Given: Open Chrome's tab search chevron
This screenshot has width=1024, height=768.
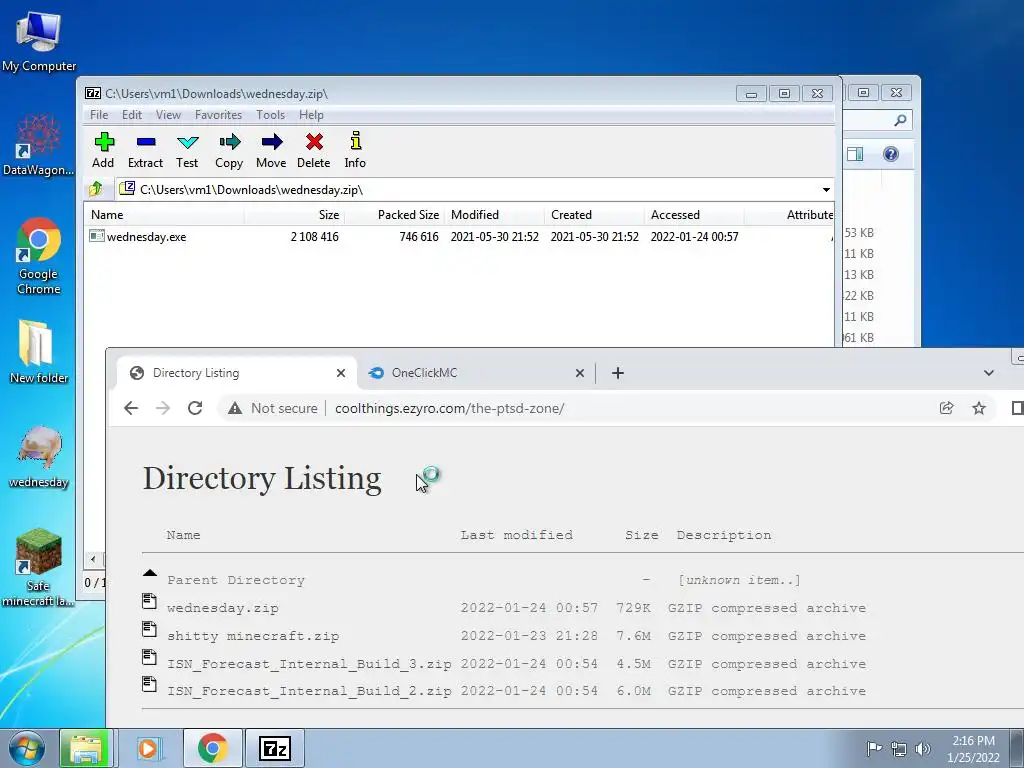Looking at the screenshot, I should 989,373.
